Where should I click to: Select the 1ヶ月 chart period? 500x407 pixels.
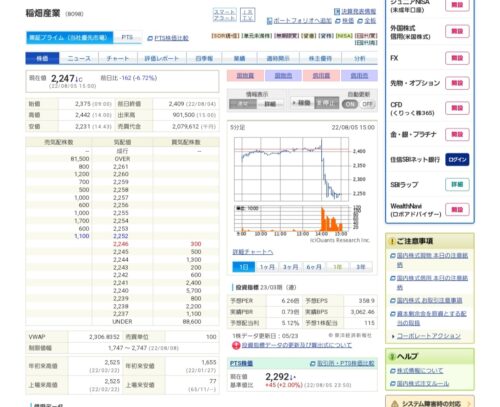(x=267, y=267)
